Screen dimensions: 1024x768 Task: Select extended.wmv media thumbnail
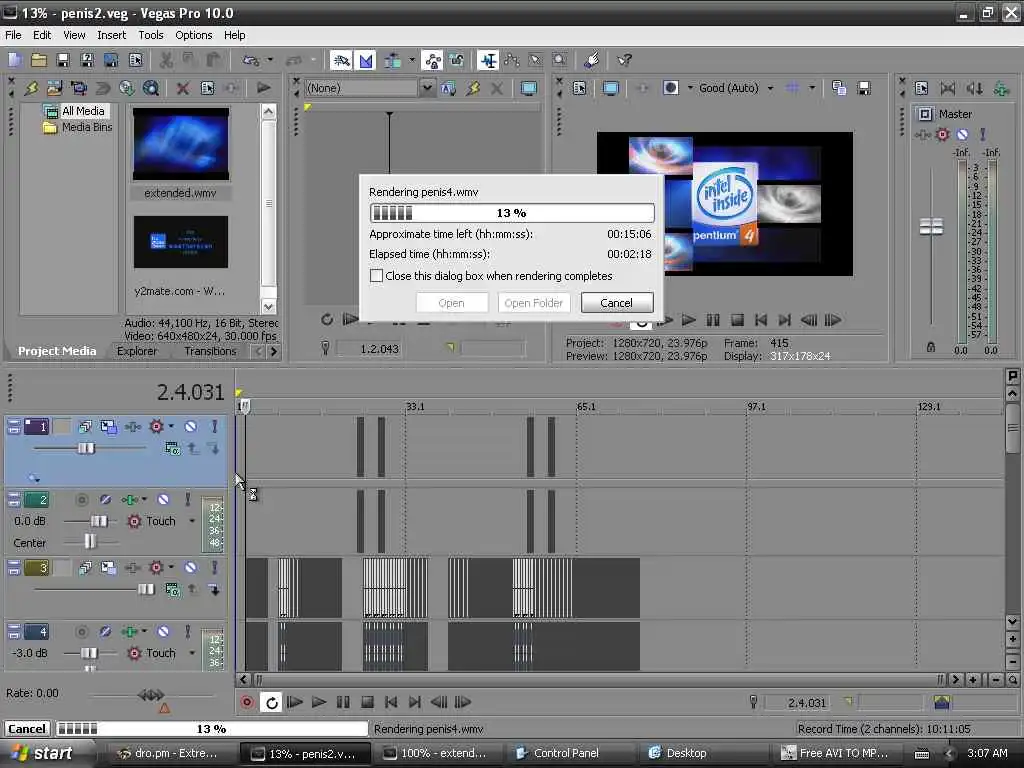coord(181,144)
